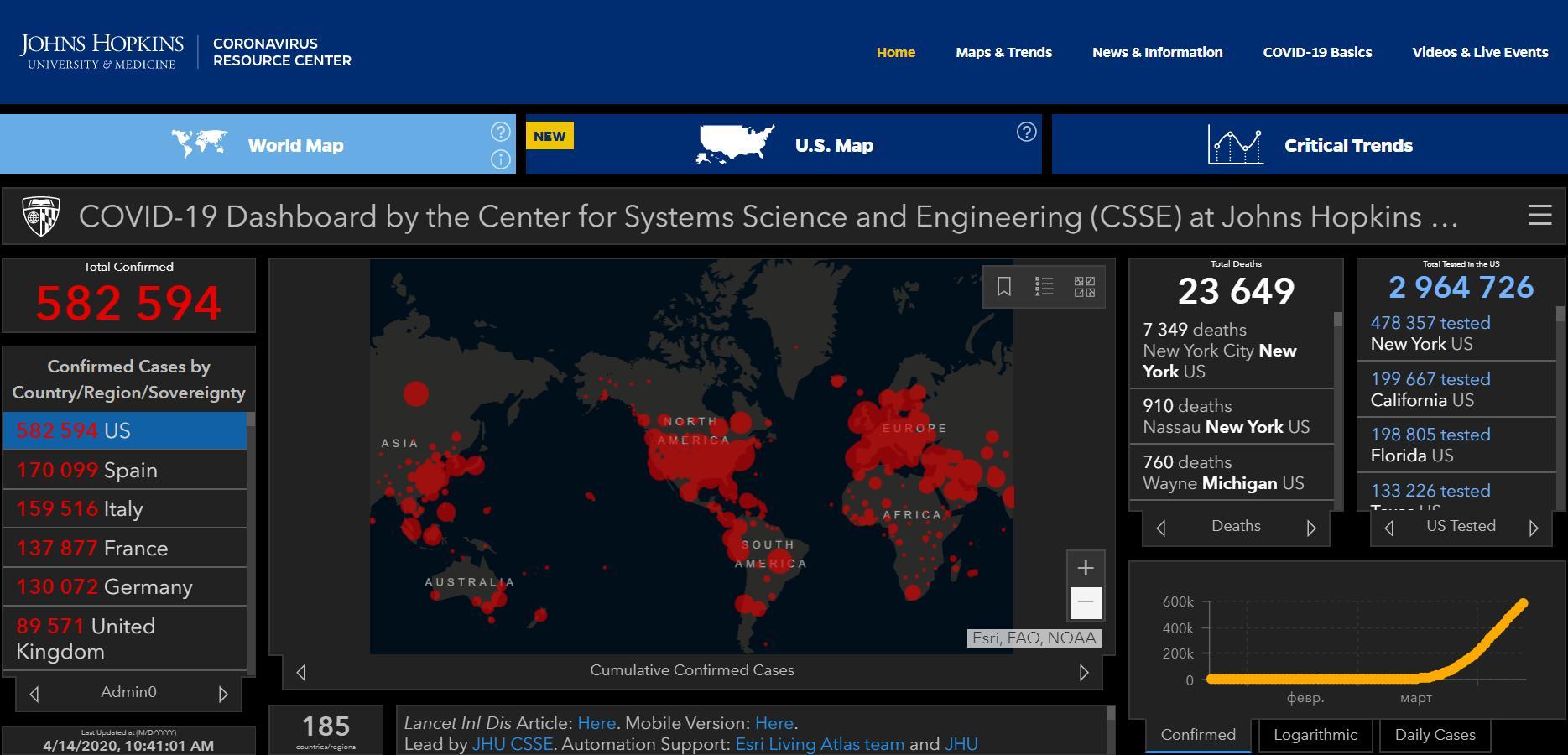Select Wayne Michigan deaths entry
This screenshot has width=1568, height=755.
click(x=1232, y=473)
